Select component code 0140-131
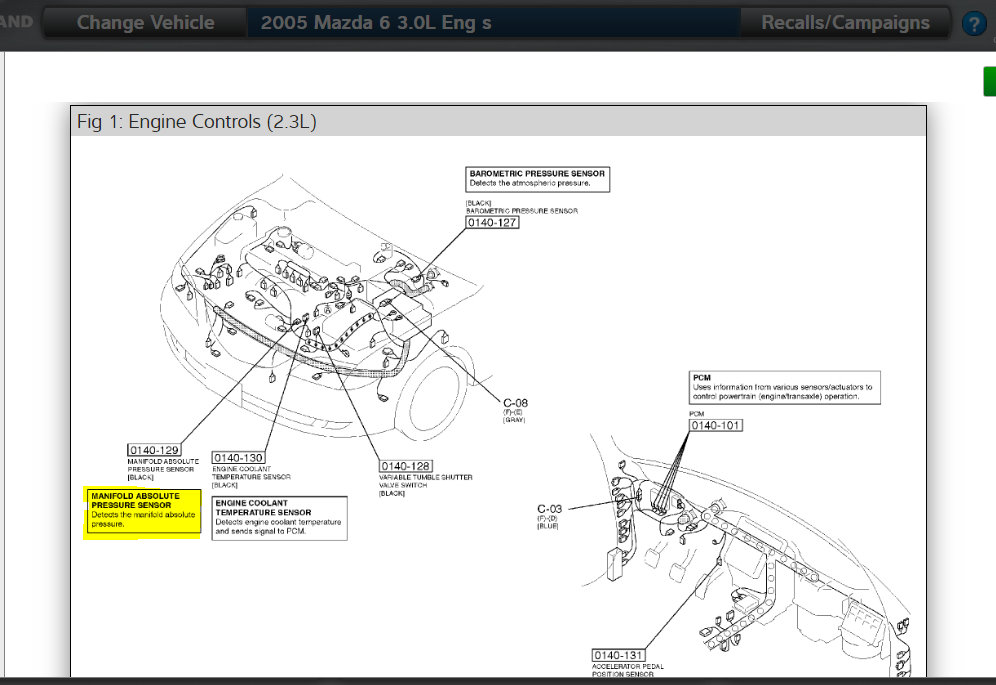This screenshot has height=685, width=996. (x=619, y=654)
